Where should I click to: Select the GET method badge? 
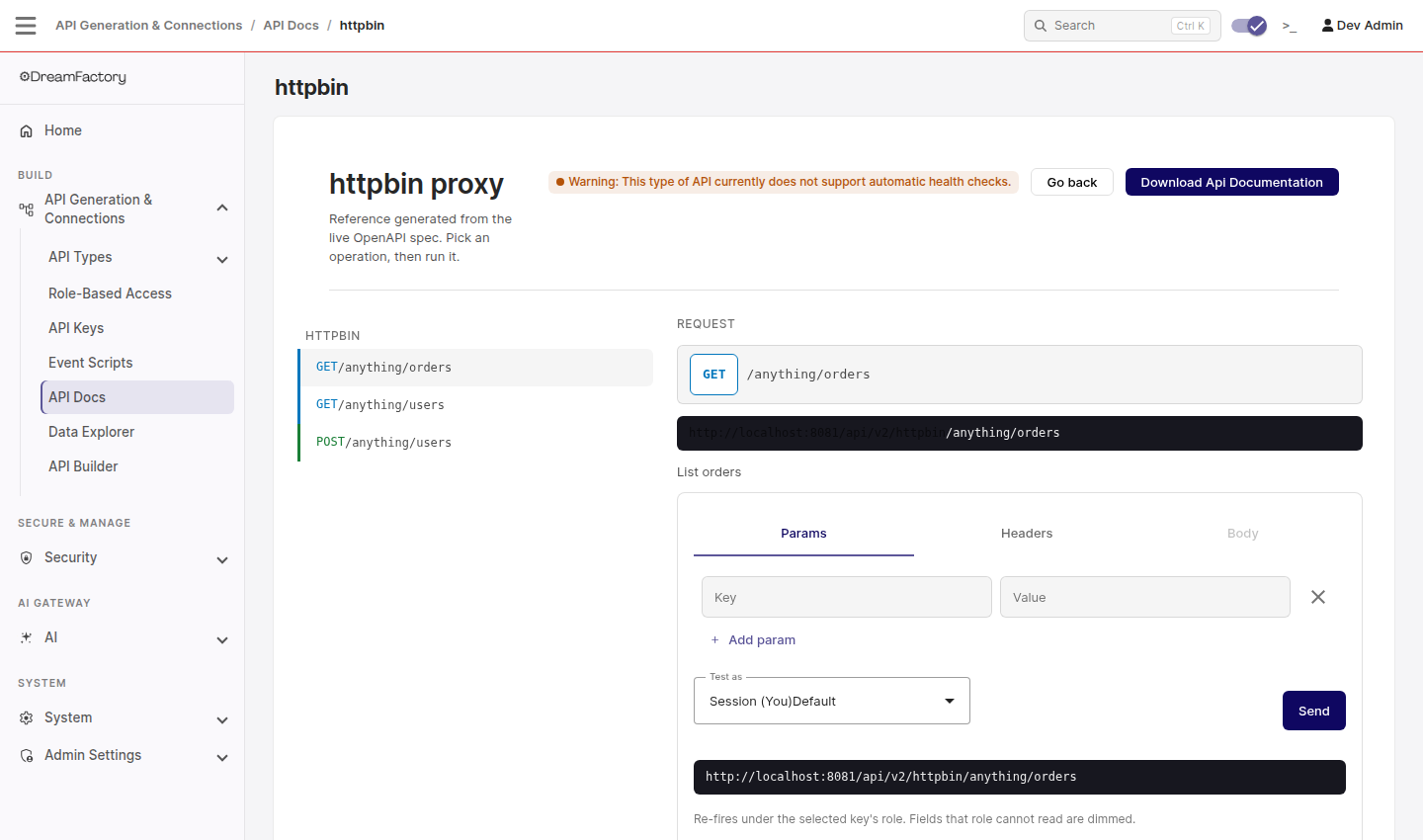point(713,375)
